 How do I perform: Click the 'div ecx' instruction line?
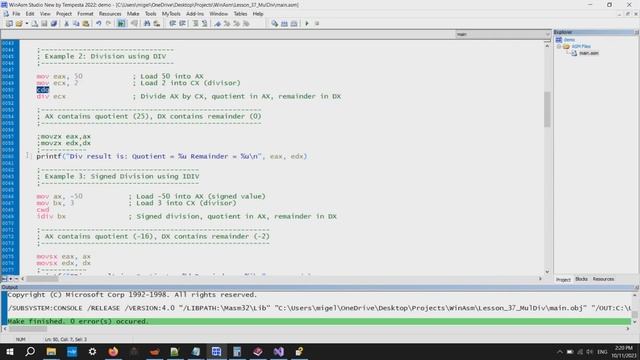click(51, 96)
